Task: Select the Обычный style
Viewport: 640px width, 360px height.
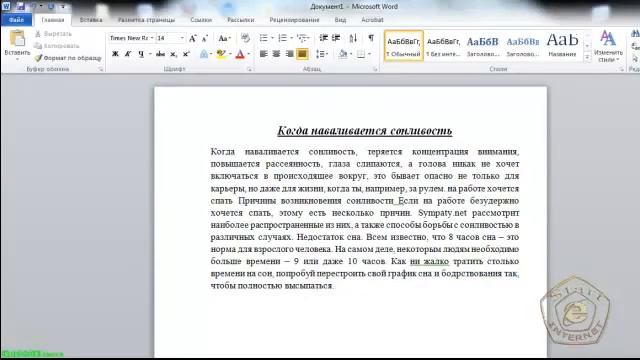Action: 404,46
